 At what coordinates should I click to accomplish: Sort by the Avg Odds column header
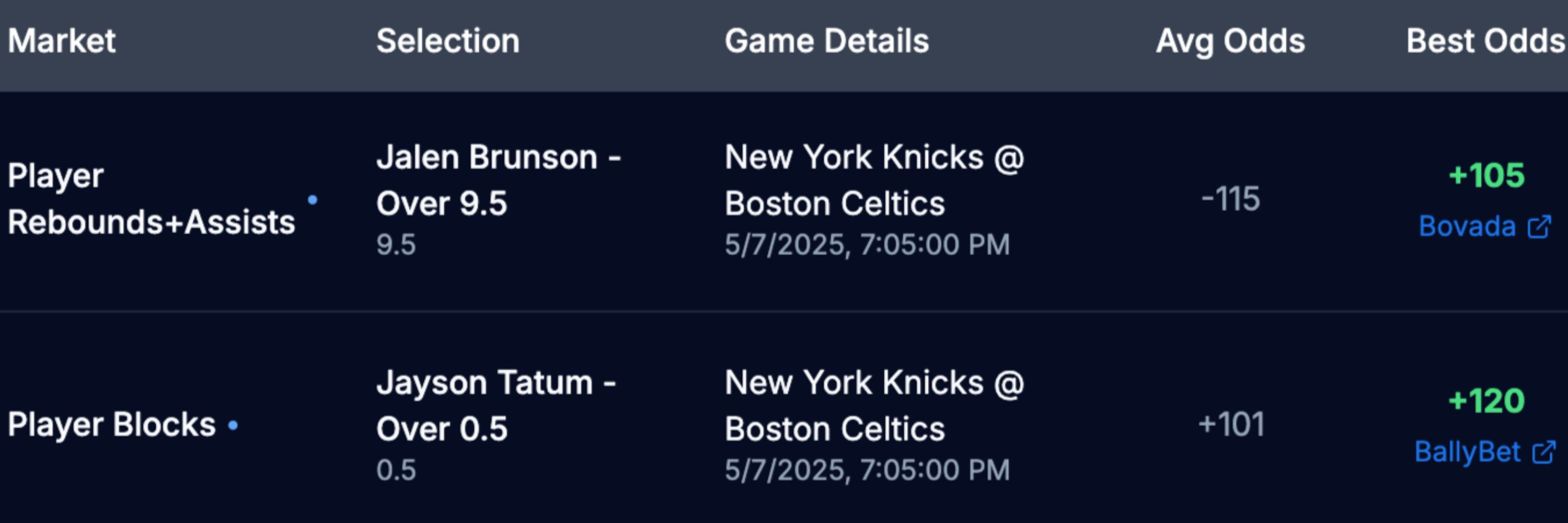click(1230, 41)
